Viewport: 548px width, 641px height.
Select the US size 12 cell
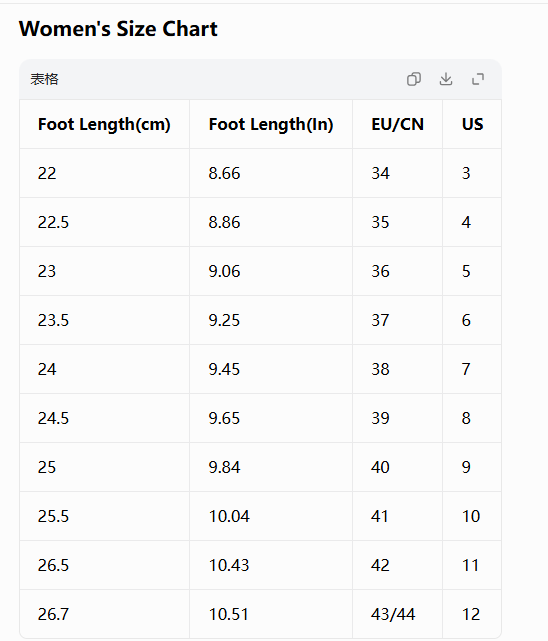(472, 614)
